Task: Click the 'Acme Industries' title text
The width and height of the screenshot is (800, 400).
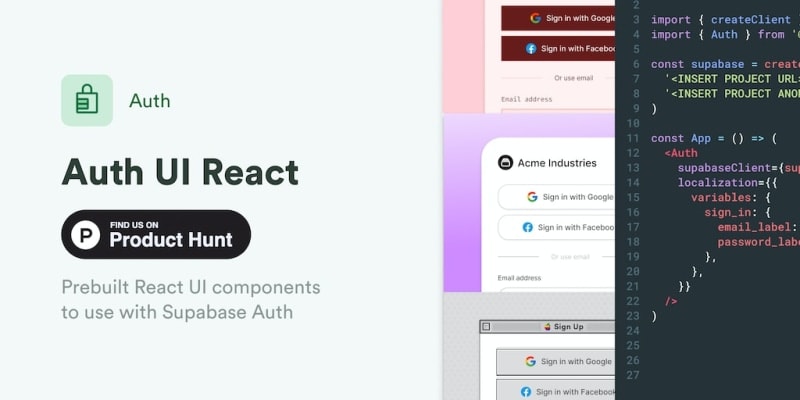Action: coord(557,163)
